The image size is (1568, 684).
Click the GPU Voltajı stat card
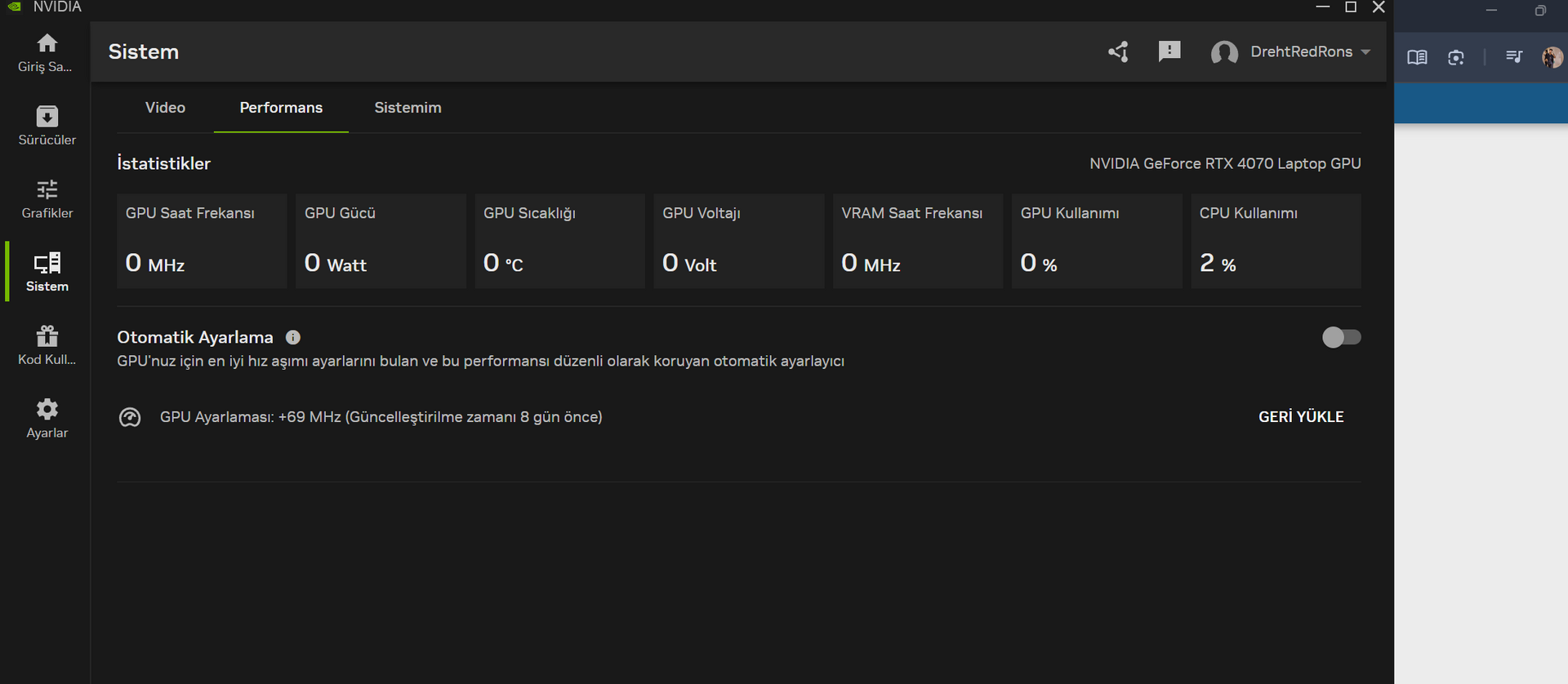point(738,241)
